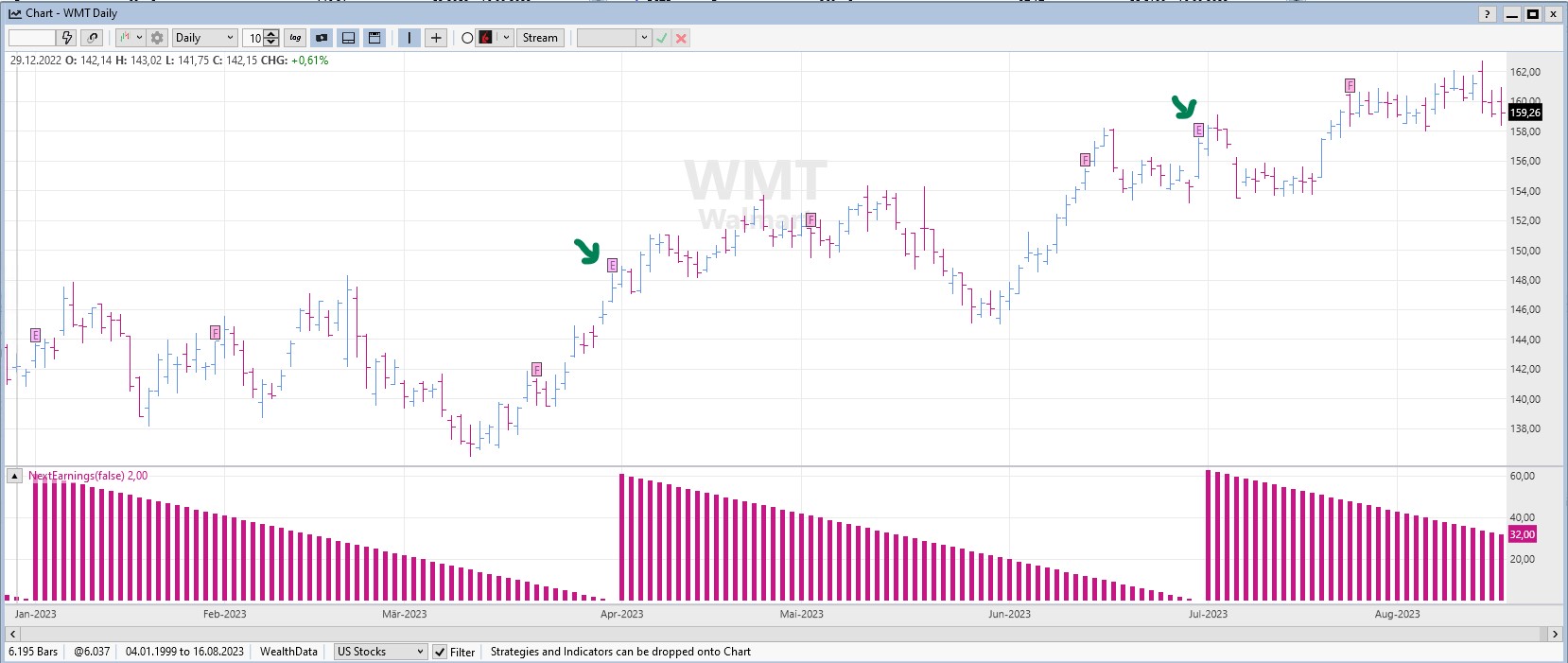Click the E marker near 158 at July start
This screenshot has width=1568, height=663.
[1198, 130]
